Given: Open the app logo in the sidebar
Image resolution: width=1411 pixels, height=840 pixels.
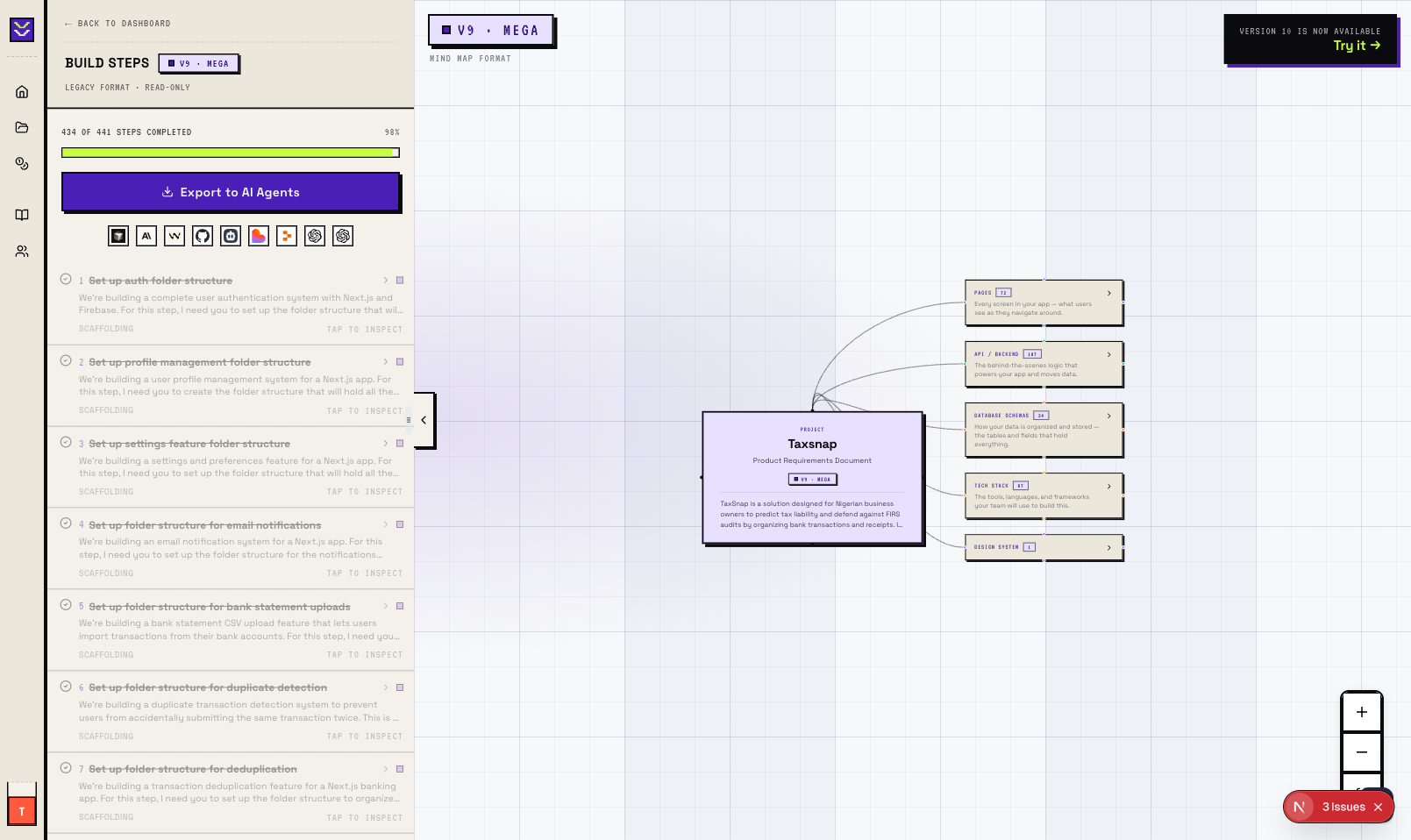Looking at the screenshot, I should click(22, 30).
